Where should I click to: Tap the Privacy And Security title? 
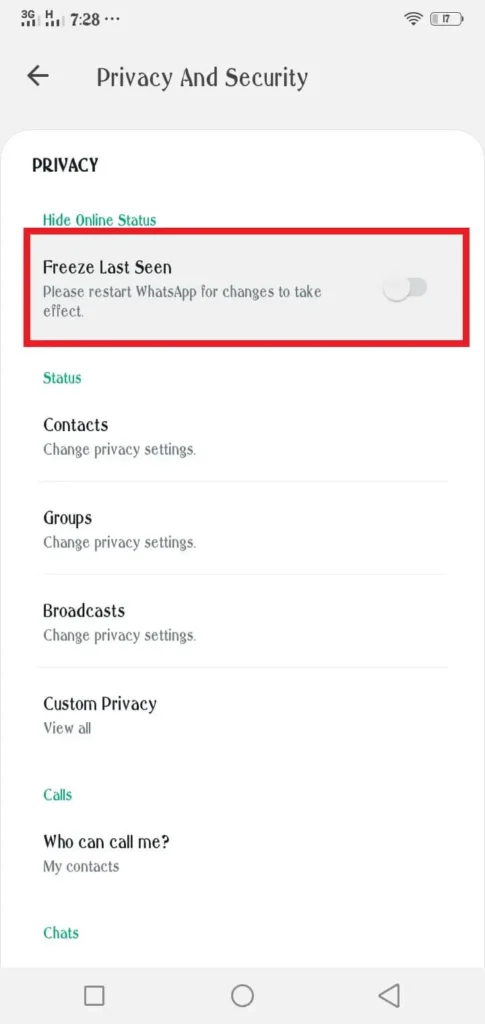click(x=202, y=78)
